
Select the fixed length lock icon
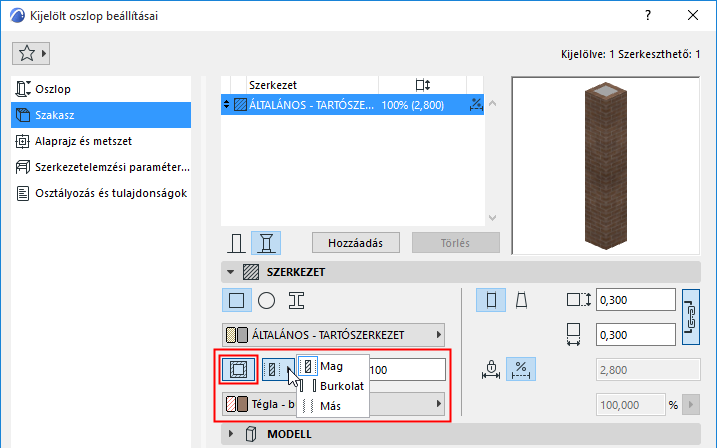[x=491, y=369]
